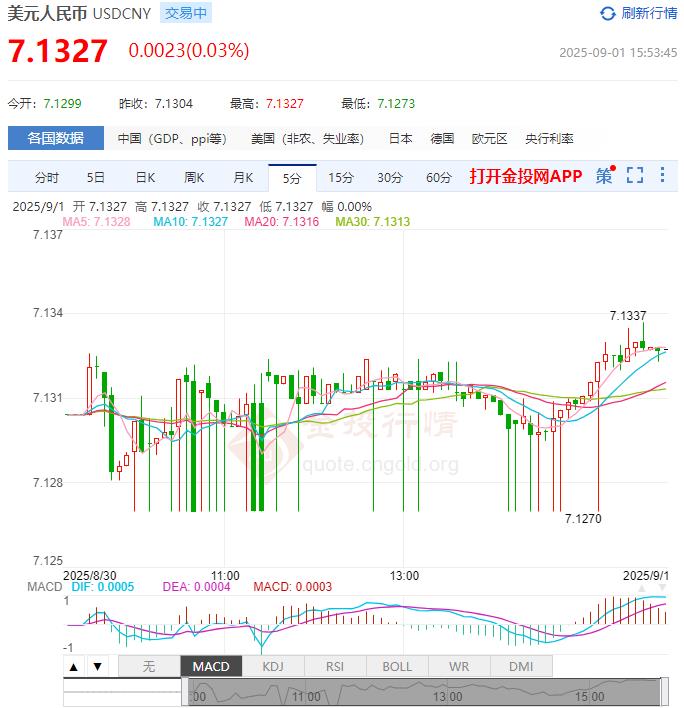The height and width of the screenshot is (708, 684).
Task: Open the 日本 data link
Action: pos(400,139)
